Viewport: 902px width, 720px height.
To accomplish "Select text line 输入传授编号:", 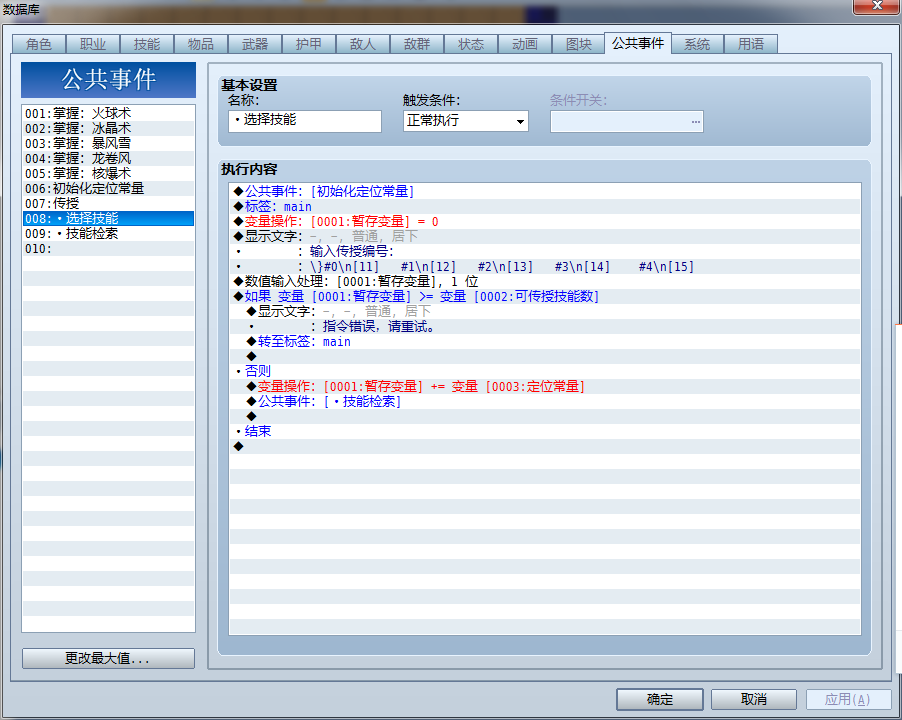I will [x=545, y=251].
